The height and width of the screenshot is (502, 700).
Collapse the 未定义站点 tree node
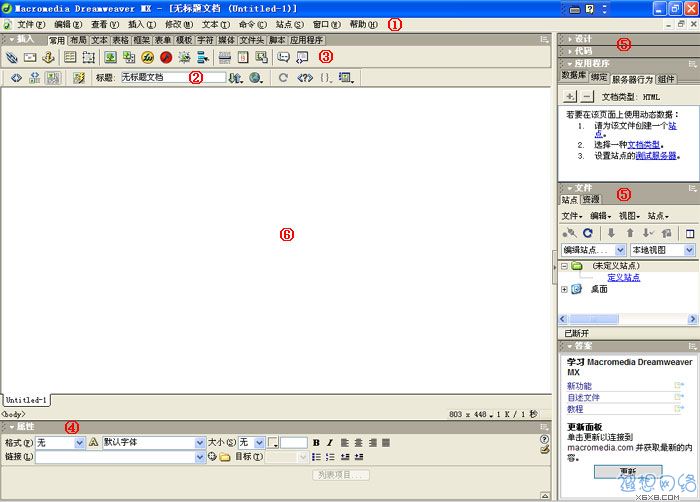click(x=564, y=266)
